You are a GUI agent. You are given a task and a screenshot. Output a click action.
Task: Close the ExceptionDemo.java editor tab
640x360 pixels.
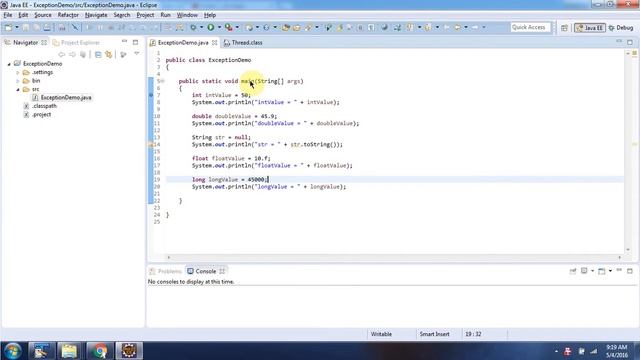214,42
